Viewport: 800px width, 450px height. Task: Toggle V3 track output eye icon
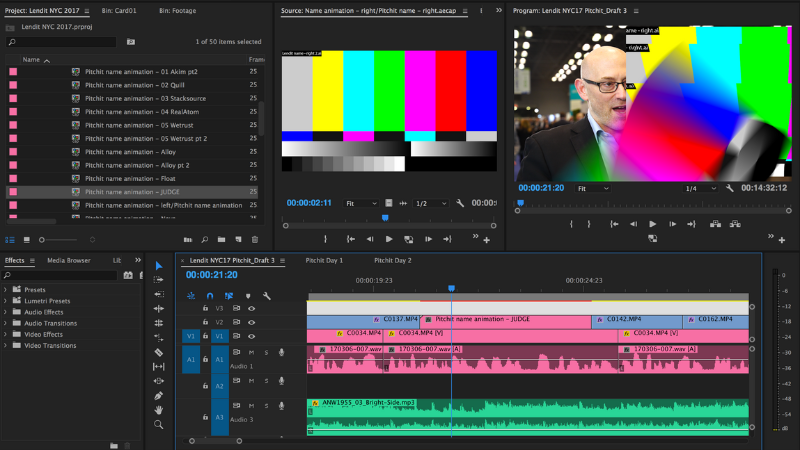pyautogui.click(x=251, y=309)
